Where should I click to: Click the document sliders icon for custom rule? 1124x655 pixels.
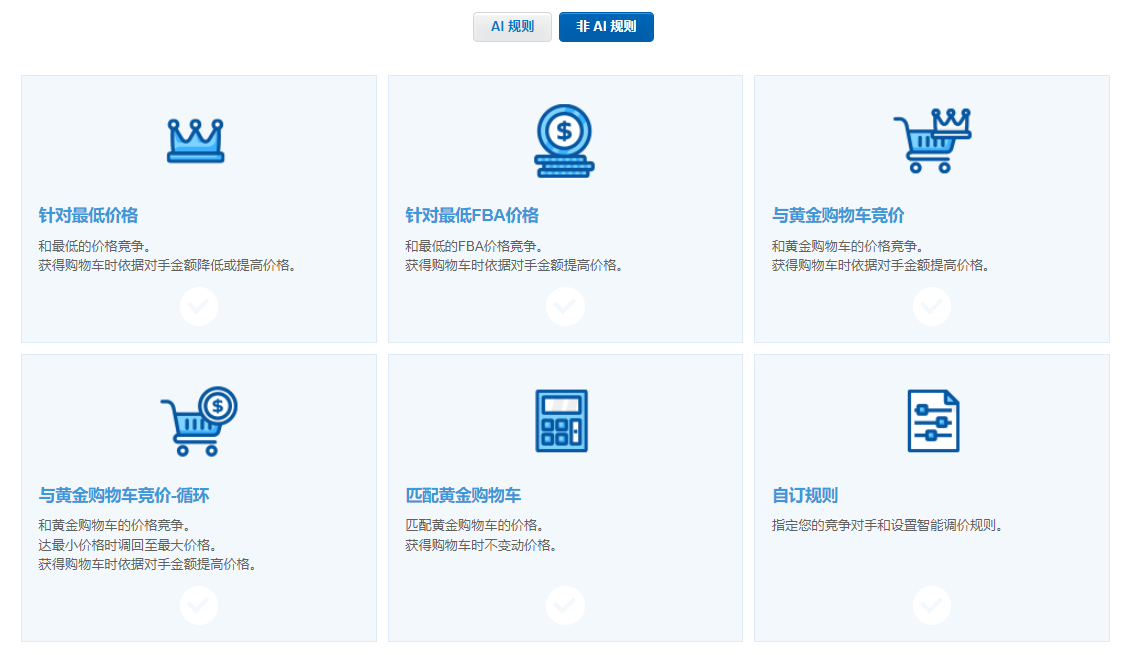click(x=932, y=421)
